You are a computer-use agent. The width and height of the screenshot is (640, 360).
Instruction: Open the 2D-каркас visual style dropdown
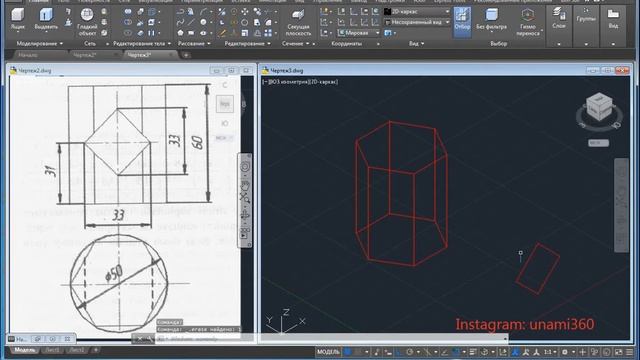tap(417, 12)
